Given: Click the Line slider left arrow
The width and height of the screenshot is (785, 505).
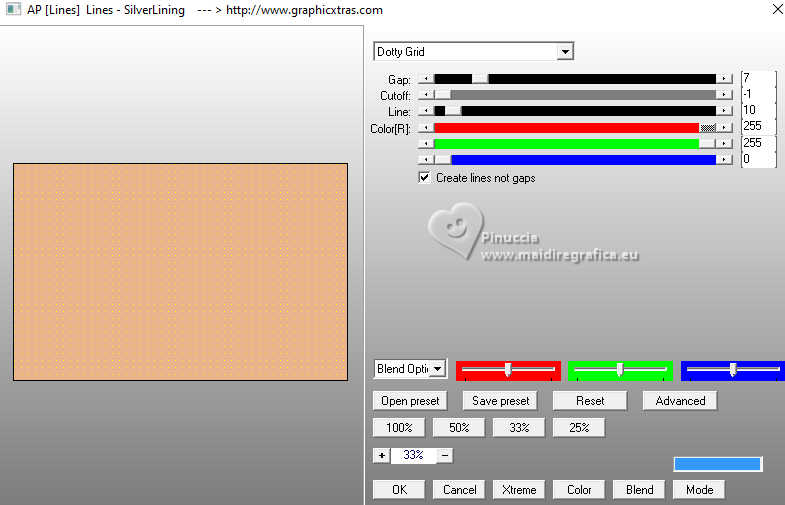Looking at the screenshot, I should [x=426, y=111].
